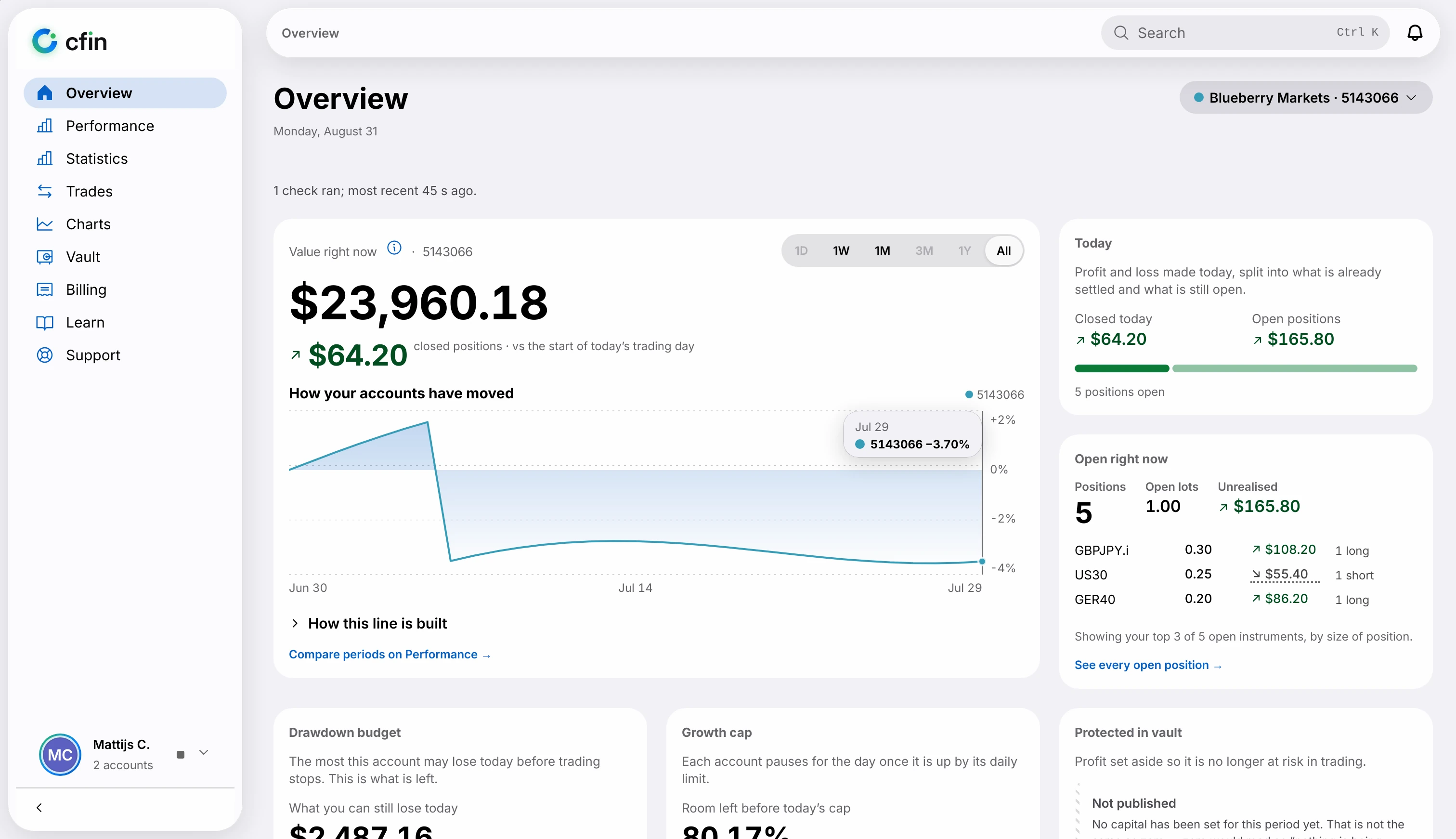Screen dimensions: 1456x839
Task: Go to Performance in sidebar
Action: point(125,126)
